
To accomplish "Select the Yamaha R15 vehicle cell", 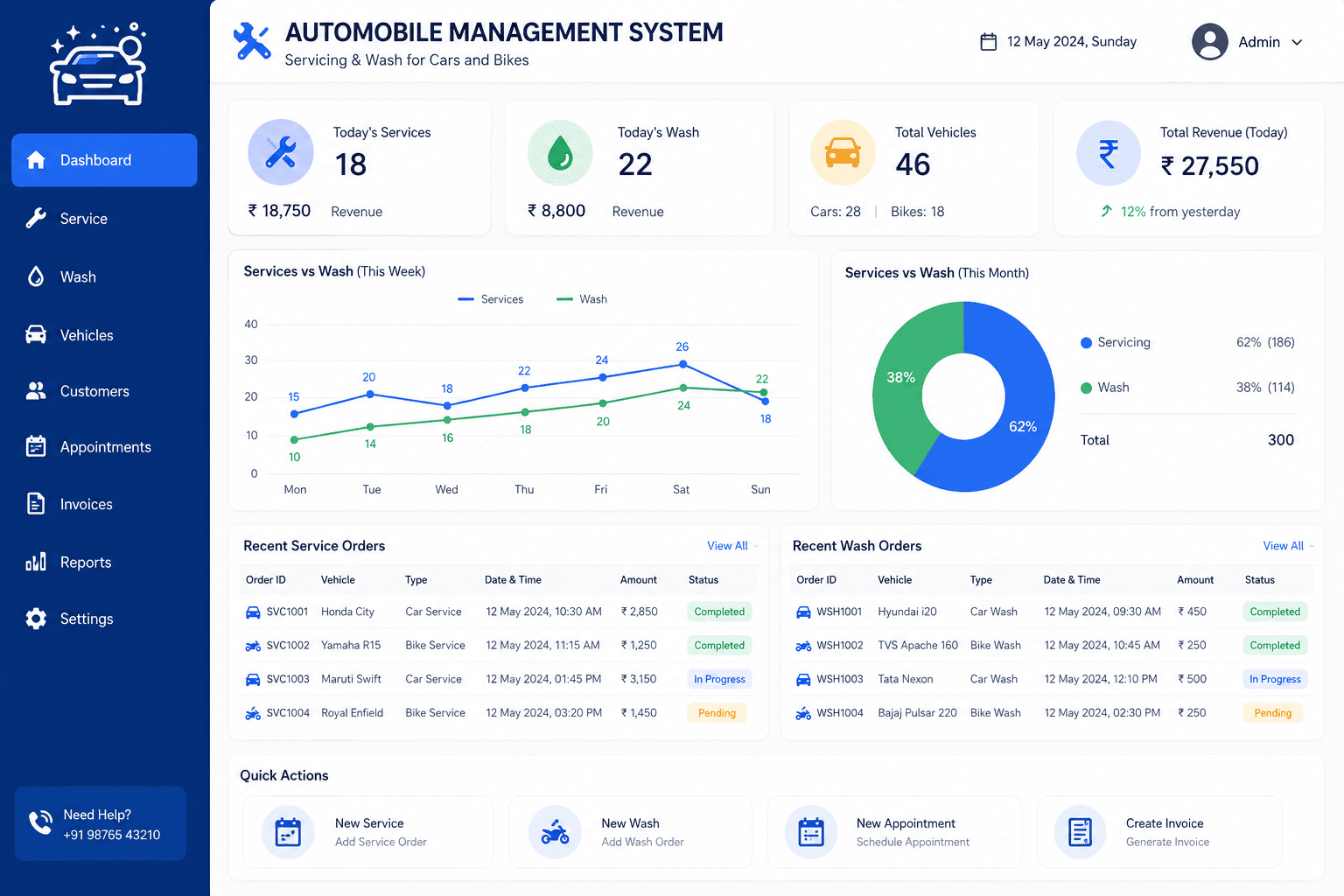I will point(351,646).
